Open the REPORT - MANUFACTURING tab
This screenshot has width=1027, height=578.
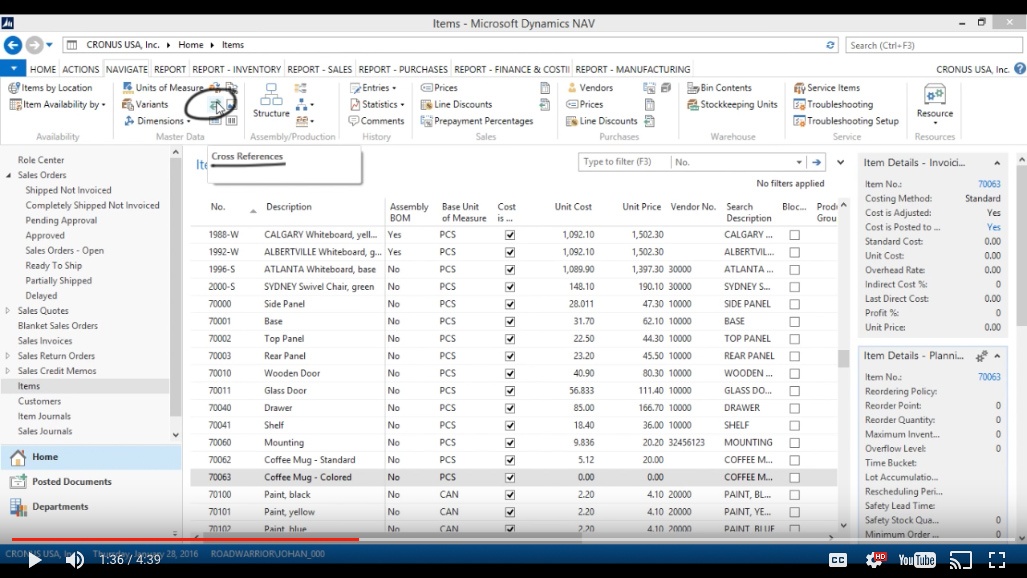click(x=633, y=69)
